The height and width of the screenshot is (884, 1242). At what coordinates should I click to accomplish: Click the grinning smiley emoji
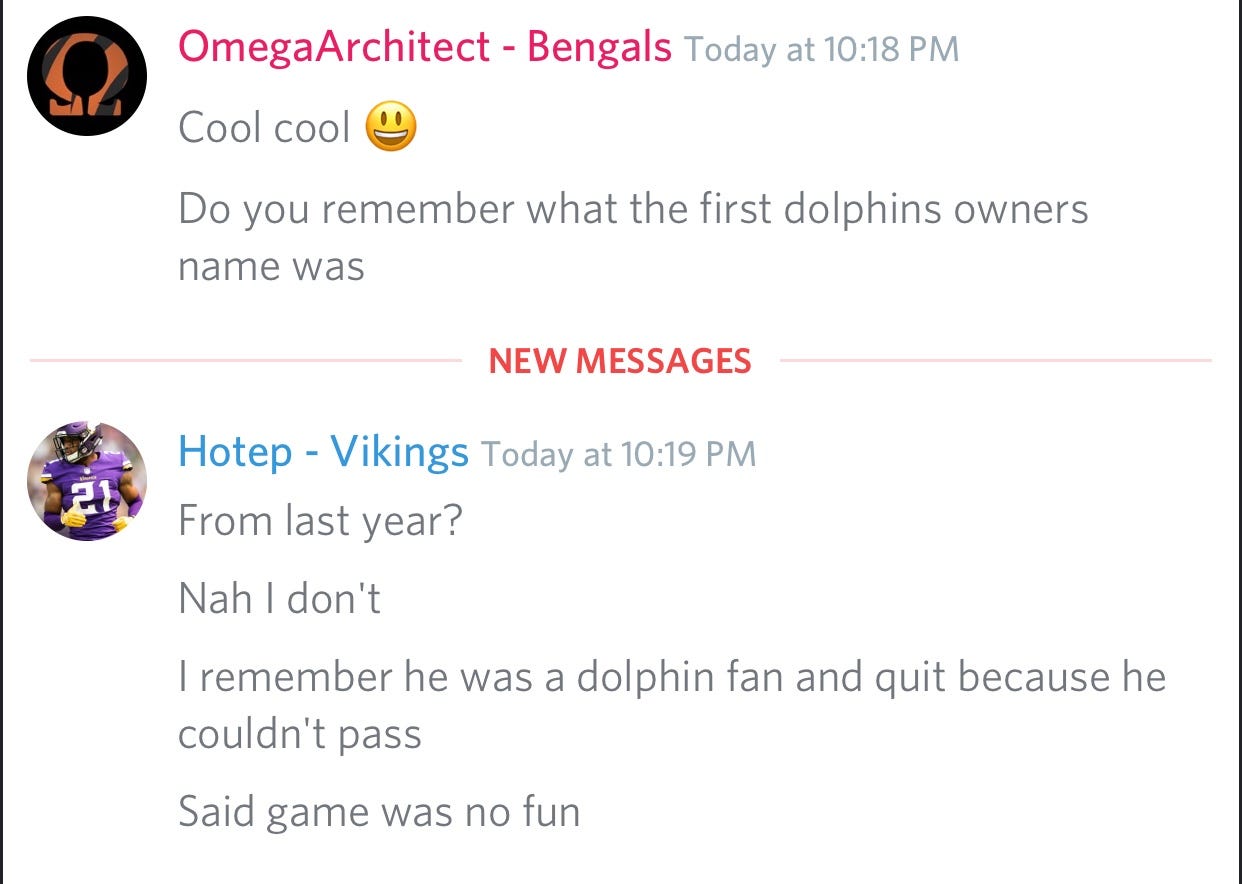[390, 127]
